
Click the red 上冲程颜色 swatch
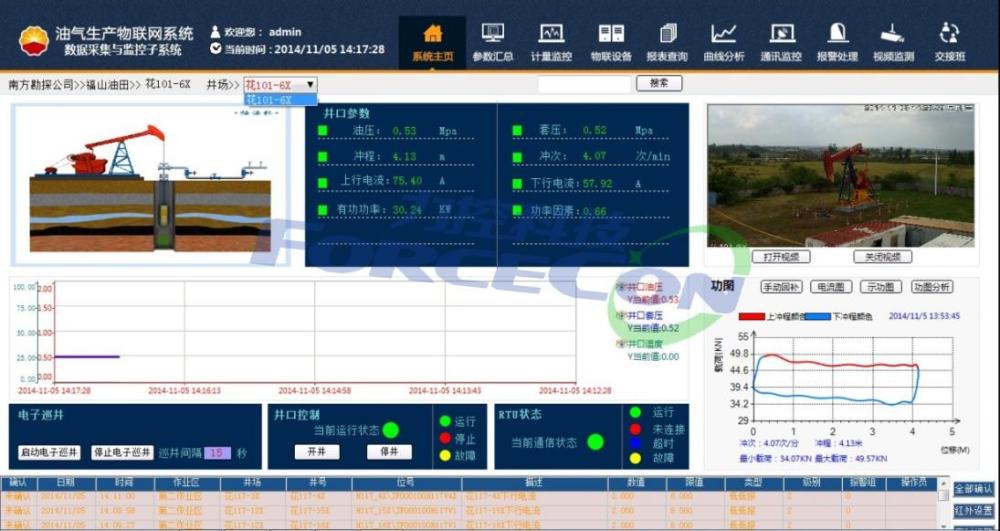click(x=752, y=317)
